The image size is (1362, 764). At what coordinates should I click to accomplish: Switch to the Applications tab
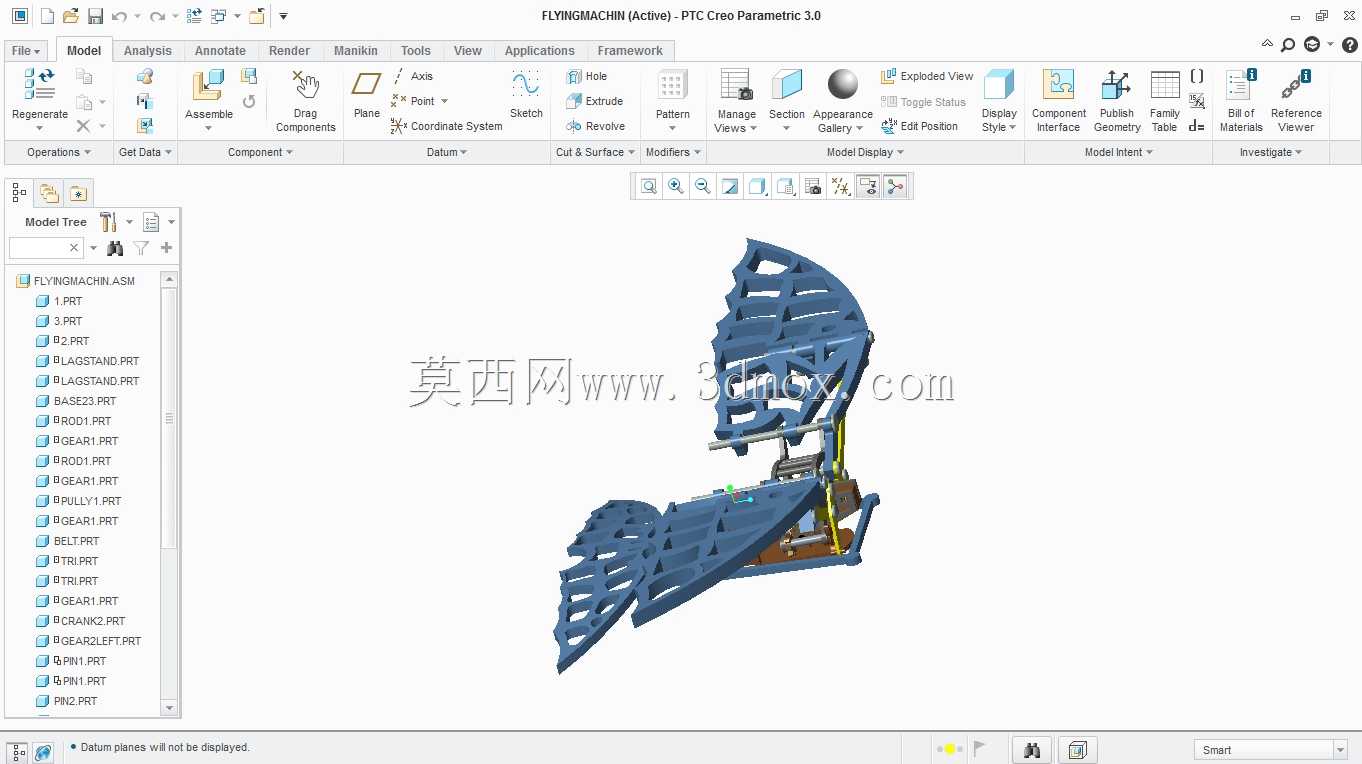point(539,51)
